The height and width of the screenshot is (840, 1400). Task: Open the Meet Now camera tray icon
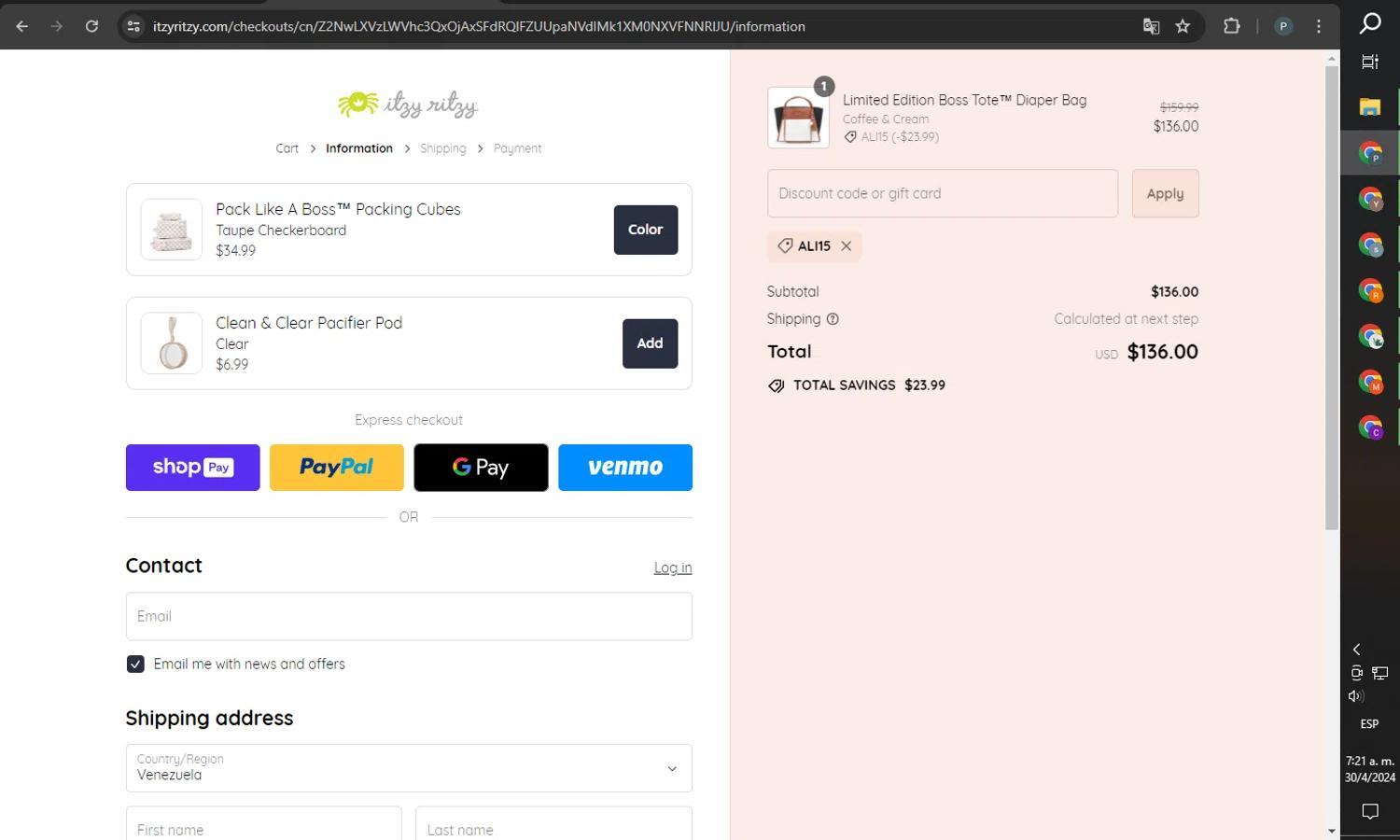pos(1357,673)
